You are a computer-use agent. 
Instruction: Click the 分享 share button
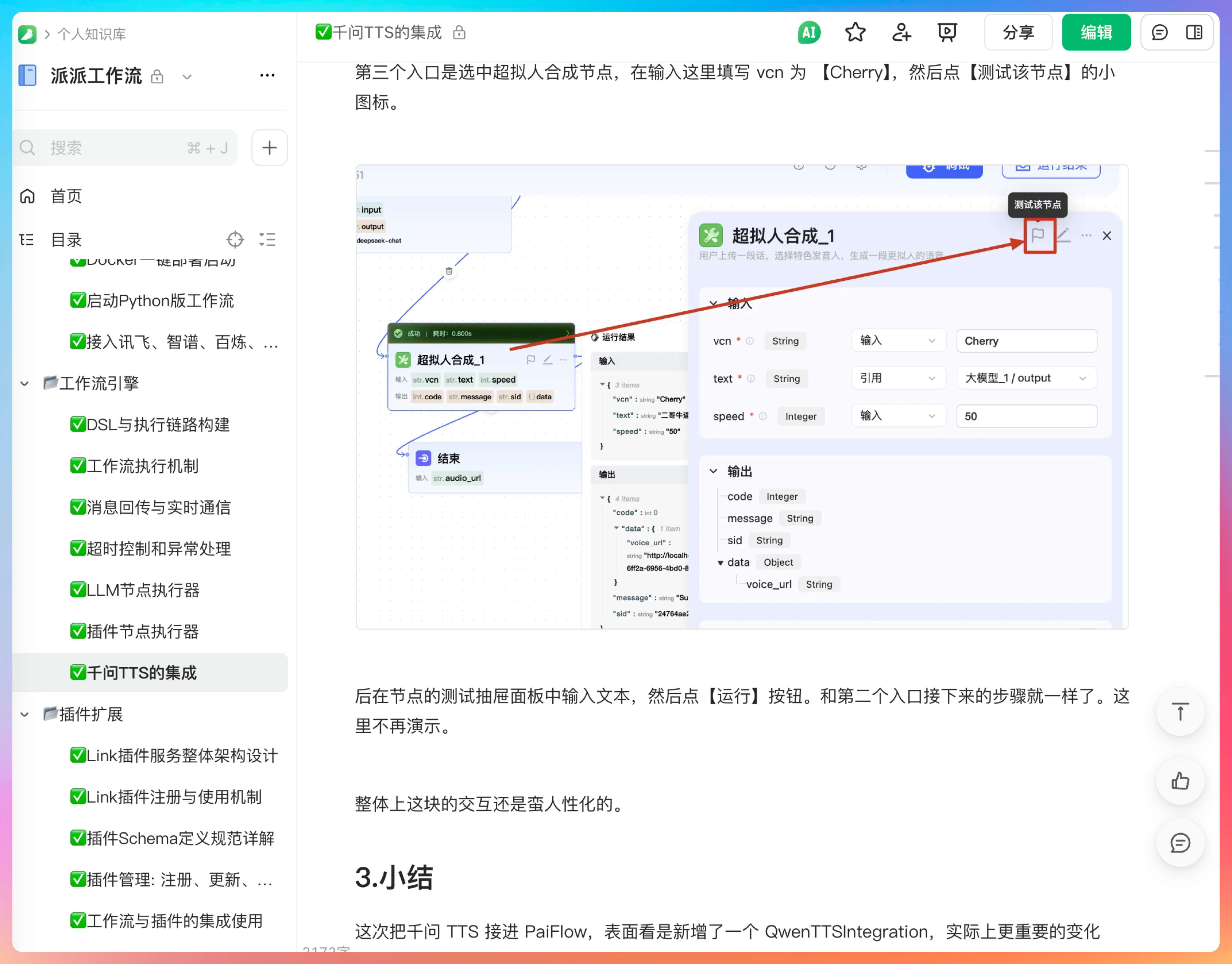(x=1018, y=33)
